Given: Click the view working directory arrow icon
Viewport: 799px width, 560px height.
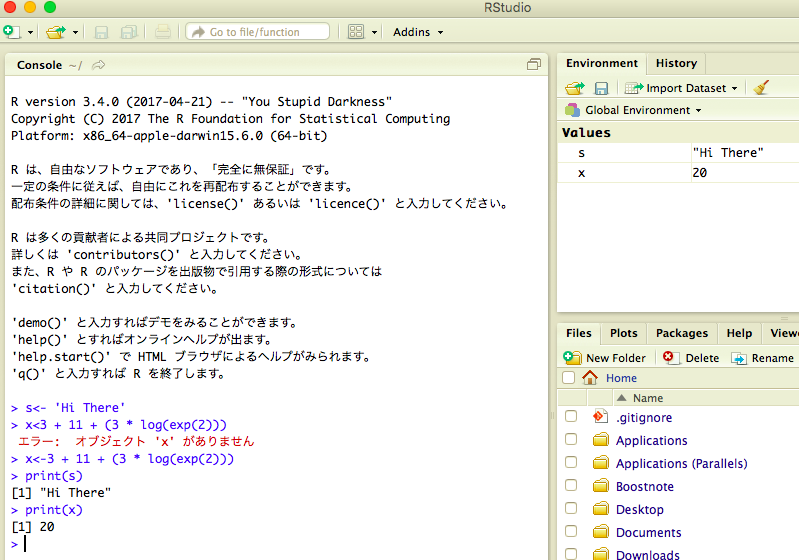Looking at the screenshot, I should (x=98, y=65).
